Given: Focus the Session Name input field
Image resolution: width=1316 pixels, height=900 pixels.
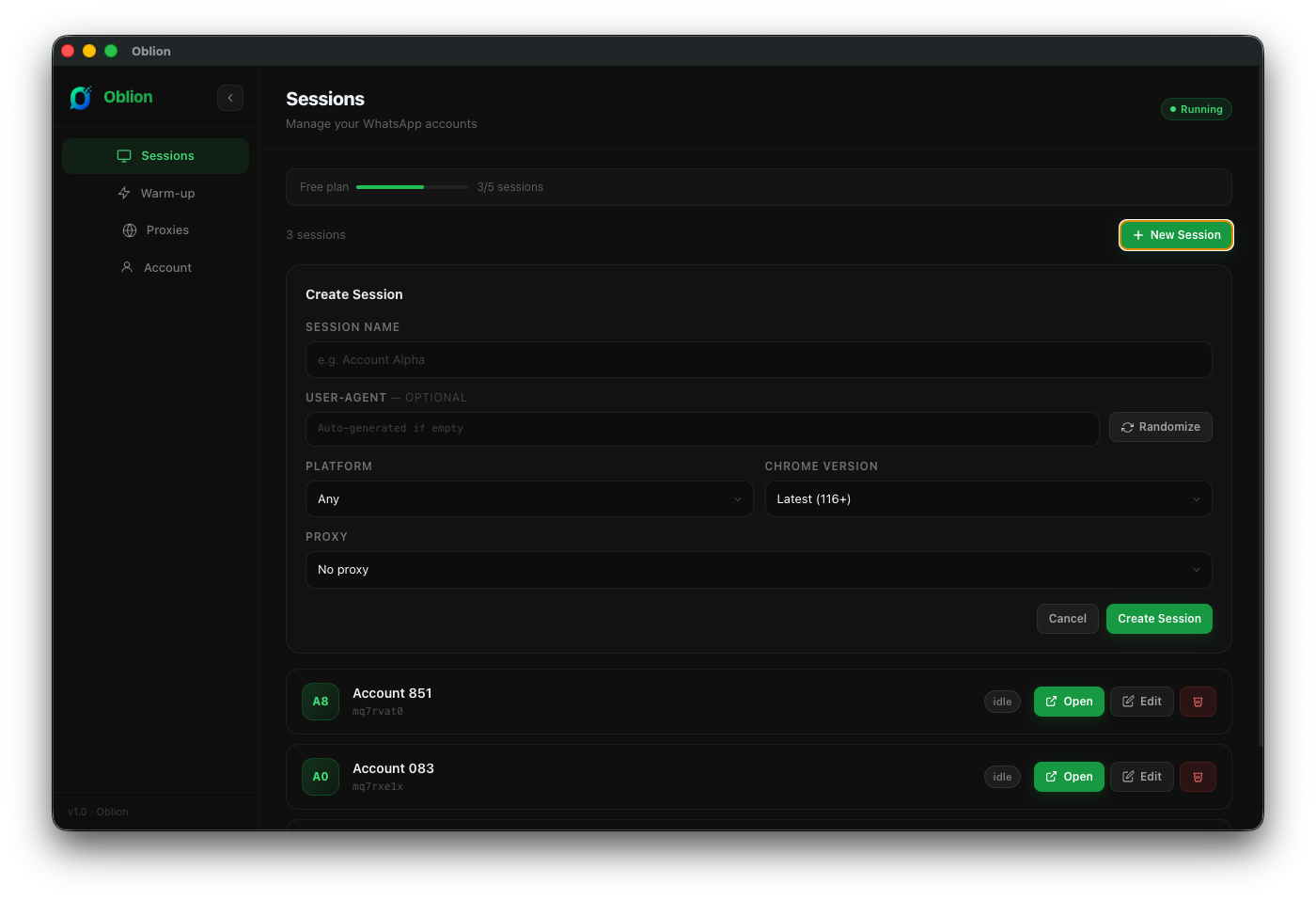Looking at the screenshot, I should tap(759, 360).
